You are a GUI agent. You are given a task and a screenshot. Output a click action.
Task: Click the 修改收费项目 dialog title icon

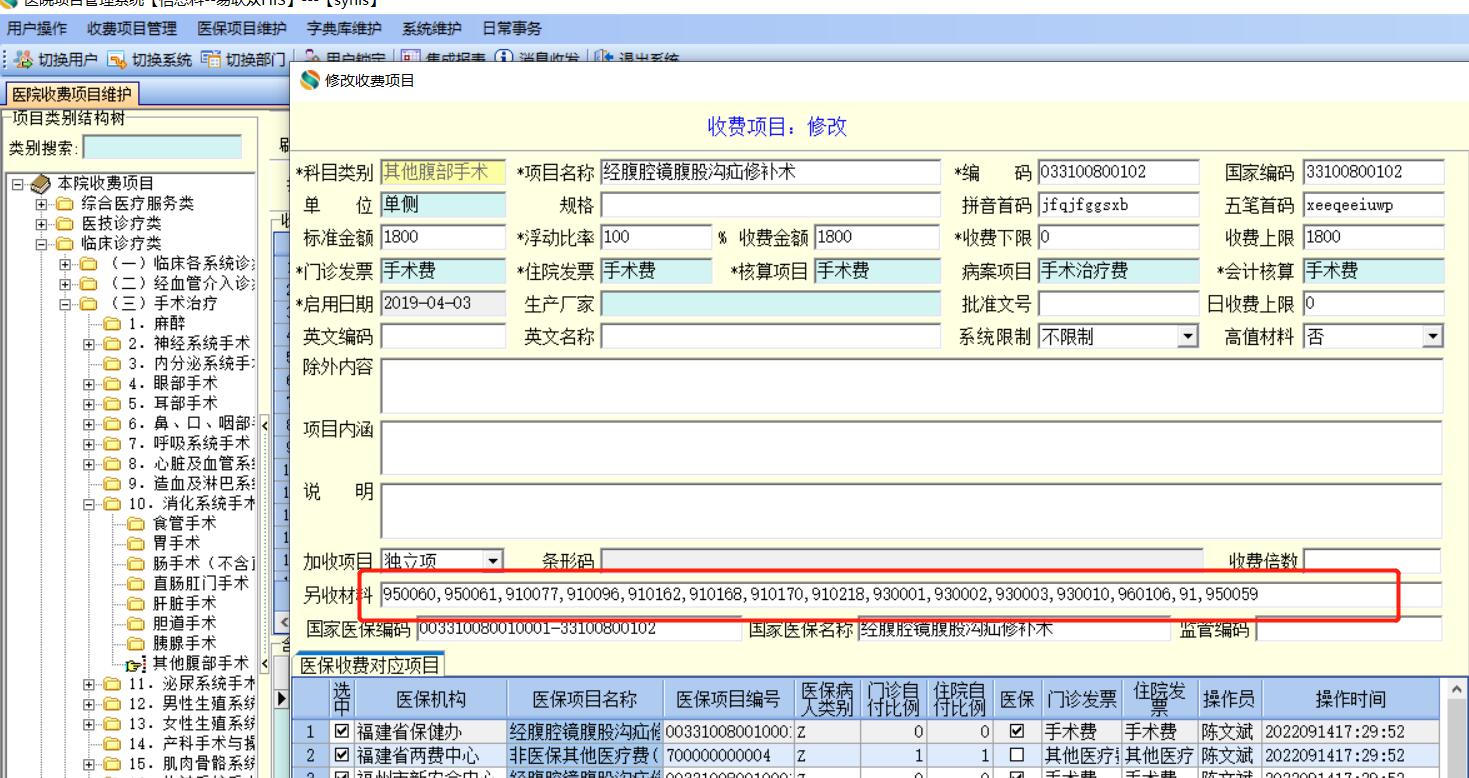(x=309, y=81)
